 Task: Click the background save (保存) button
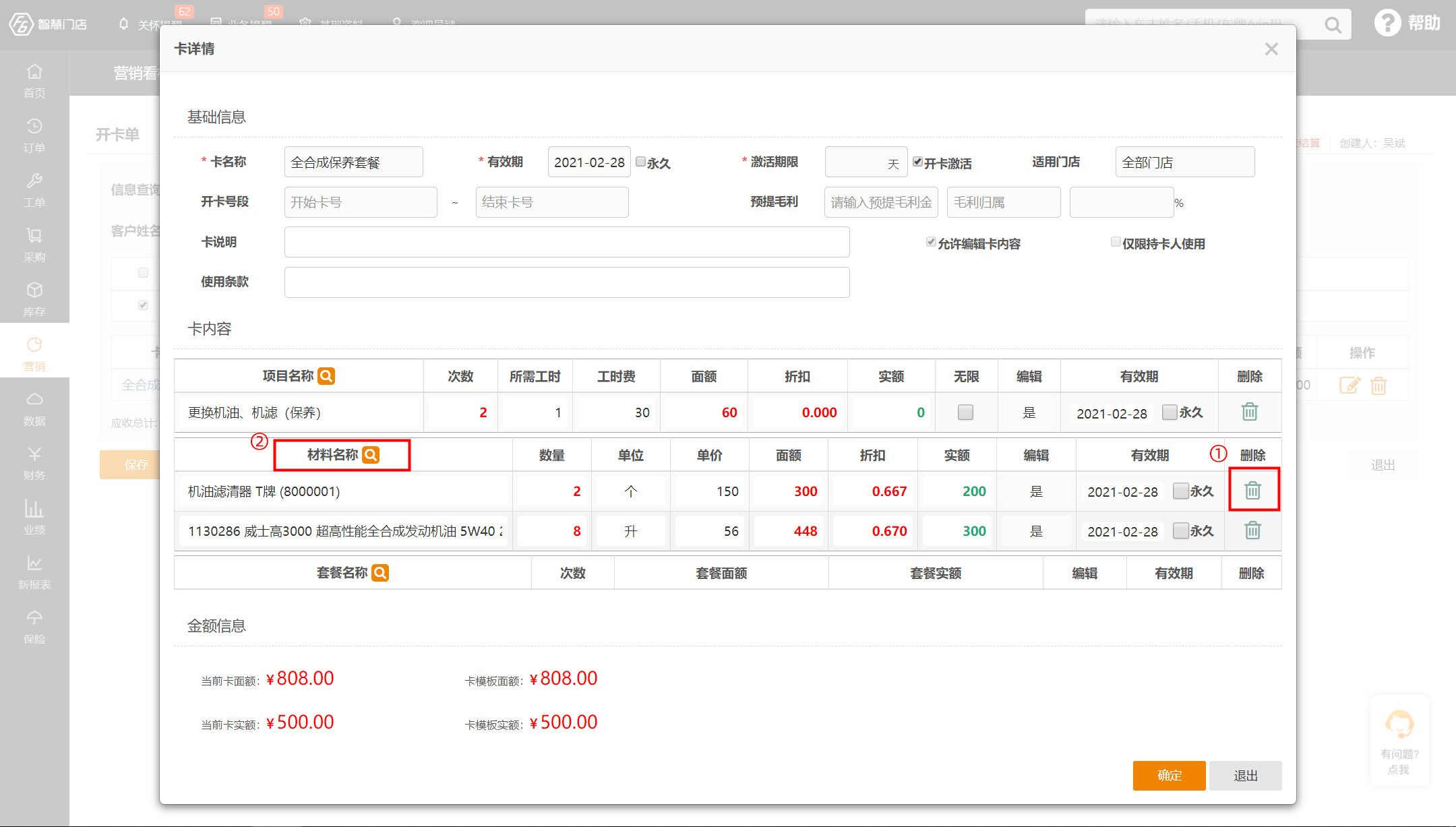click(x=131, y=464)
